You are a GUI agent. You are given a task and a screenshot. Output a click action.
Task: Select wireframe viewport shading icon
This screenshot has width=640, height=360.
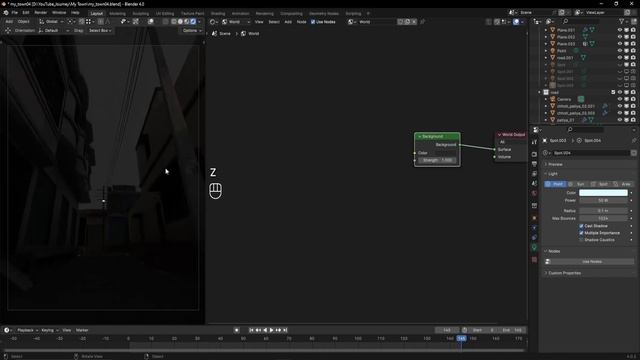coord(174,22)
